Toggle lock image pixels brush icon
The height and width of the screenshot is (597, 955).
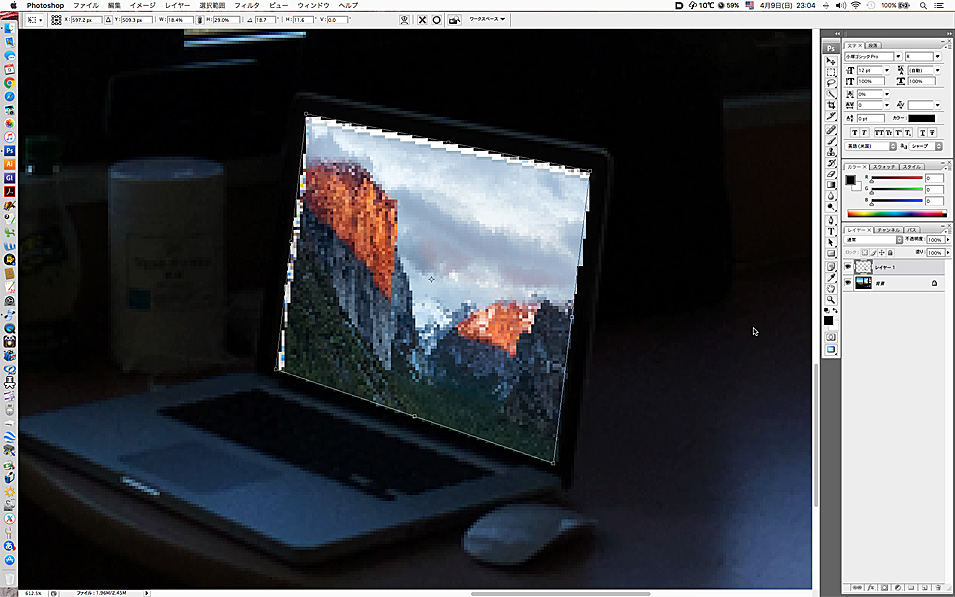point(873,252)
